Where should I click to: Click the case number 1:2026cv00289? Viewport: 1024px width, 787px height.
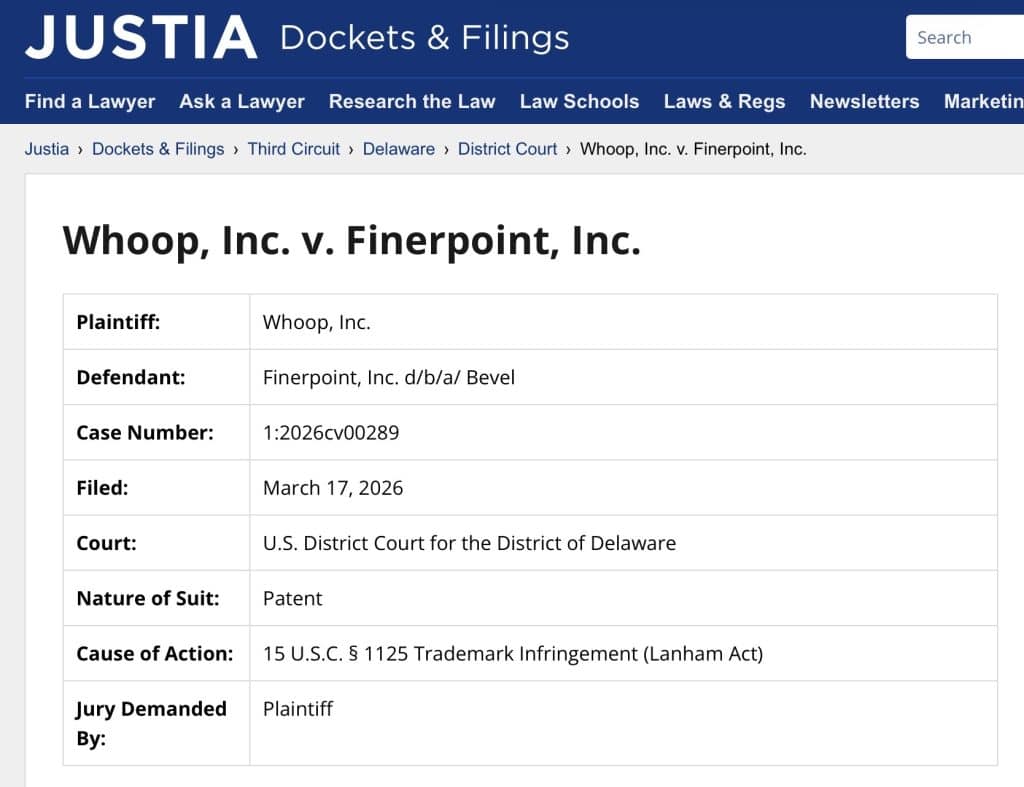click(331, 433)
